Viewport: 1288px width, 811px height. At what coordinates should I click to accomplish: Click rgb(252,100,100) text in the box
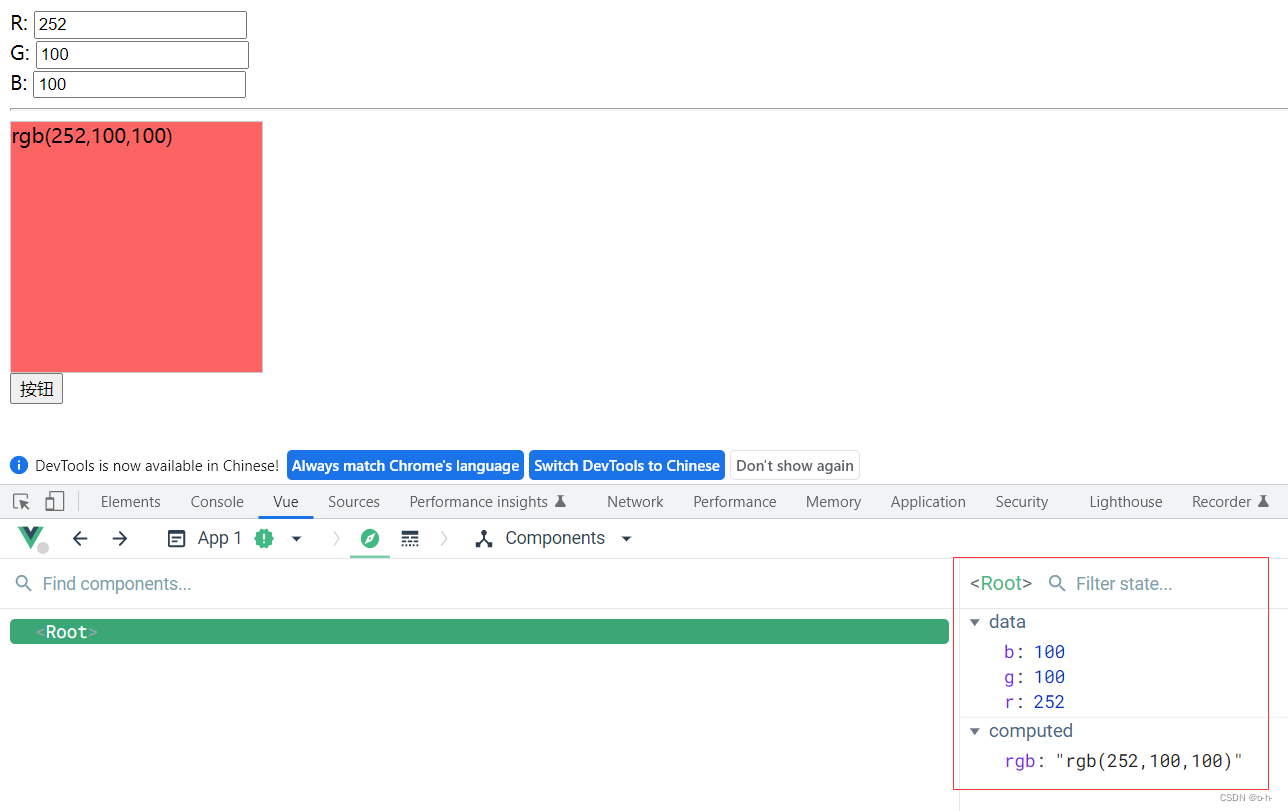[92, 136]
